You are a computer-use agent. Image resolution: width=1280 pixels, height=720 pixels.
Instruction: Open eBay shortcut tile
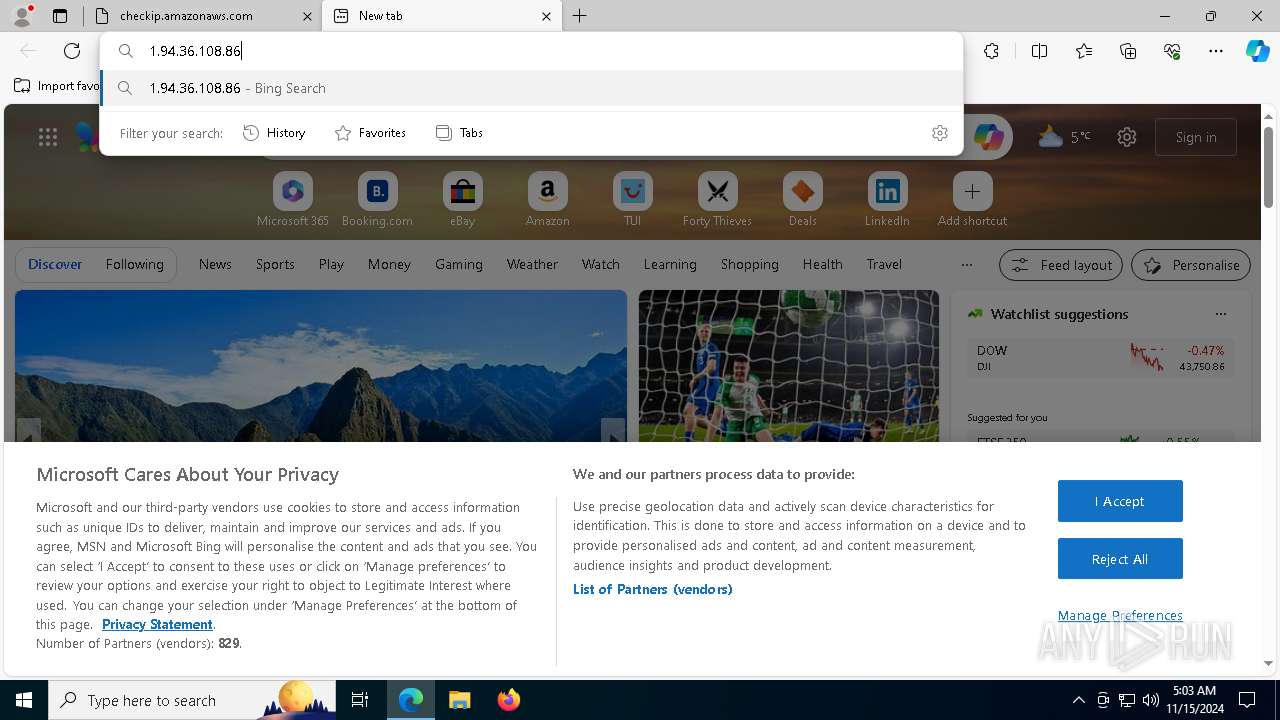(x=462, y=199)
